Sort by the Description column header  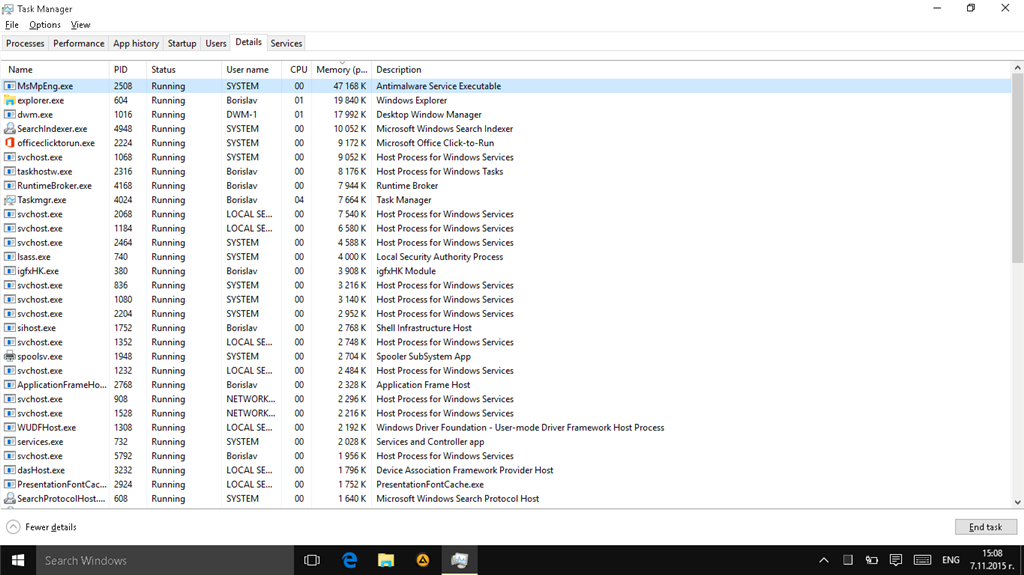tap(691, 69)
